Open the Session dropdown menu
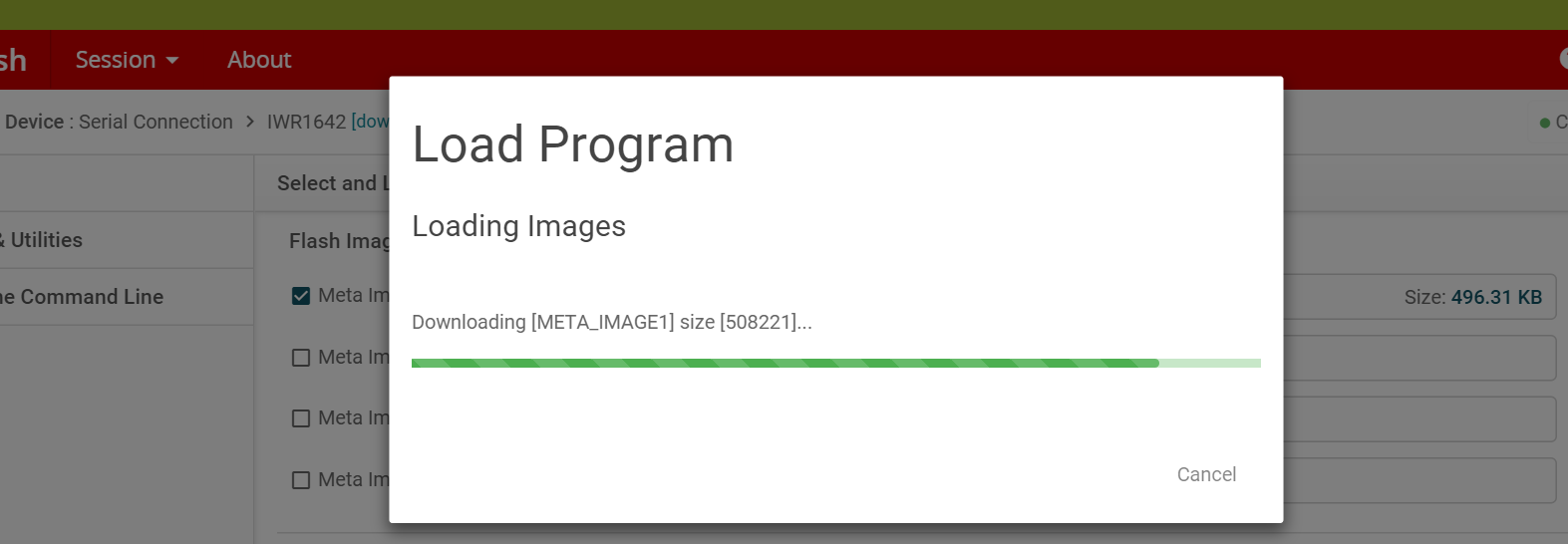 point(127,60)
